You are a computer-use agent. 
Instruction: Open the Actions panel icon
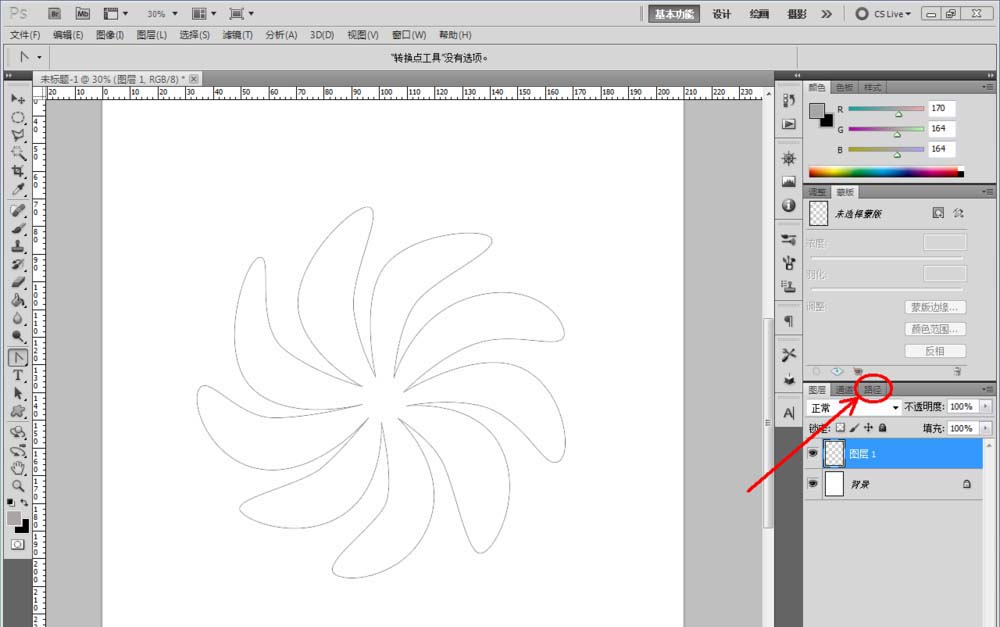(789, 124)
